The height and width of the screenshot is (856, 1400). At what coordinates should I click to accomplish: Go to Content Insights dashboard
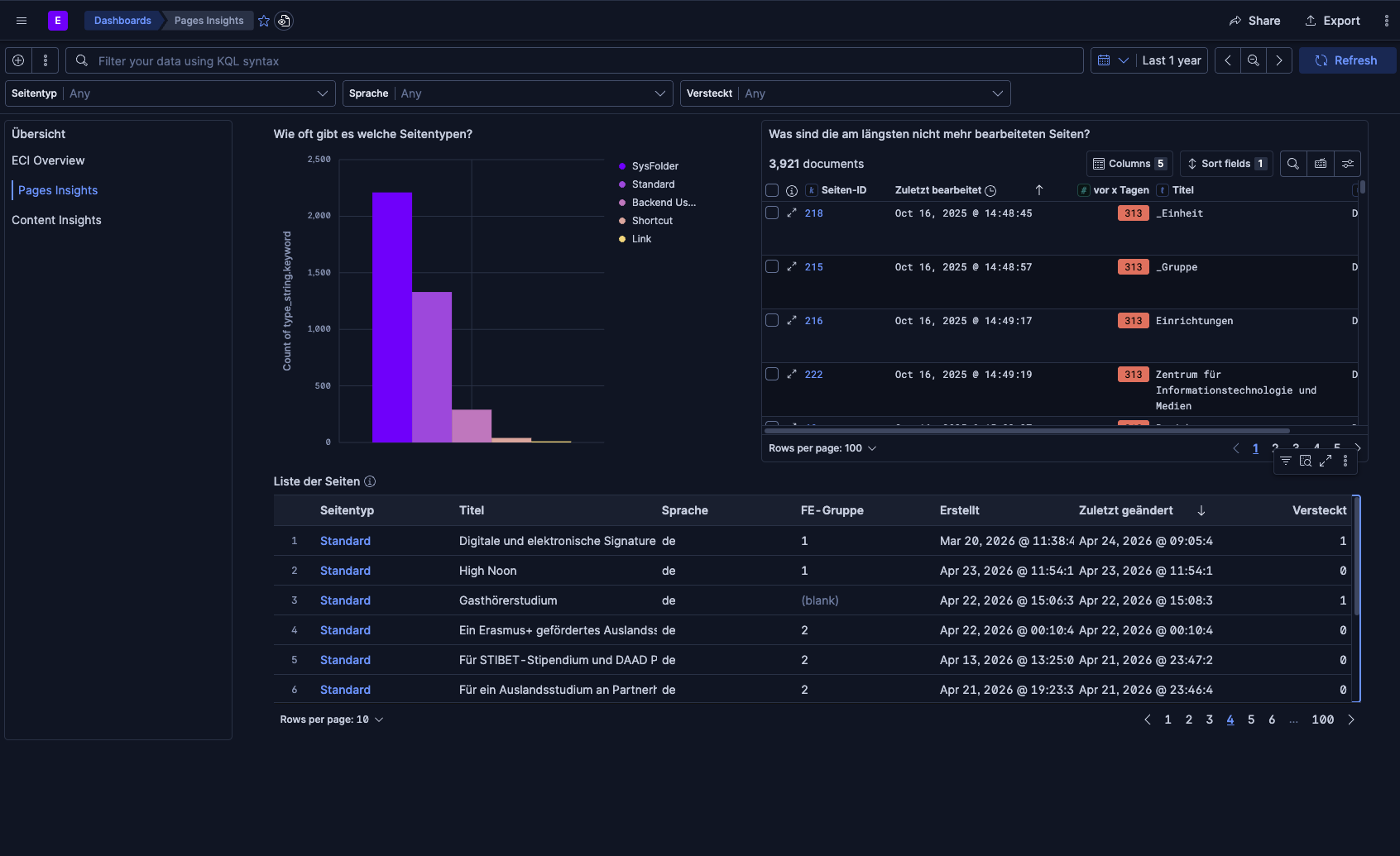click(x=56, y=220)
